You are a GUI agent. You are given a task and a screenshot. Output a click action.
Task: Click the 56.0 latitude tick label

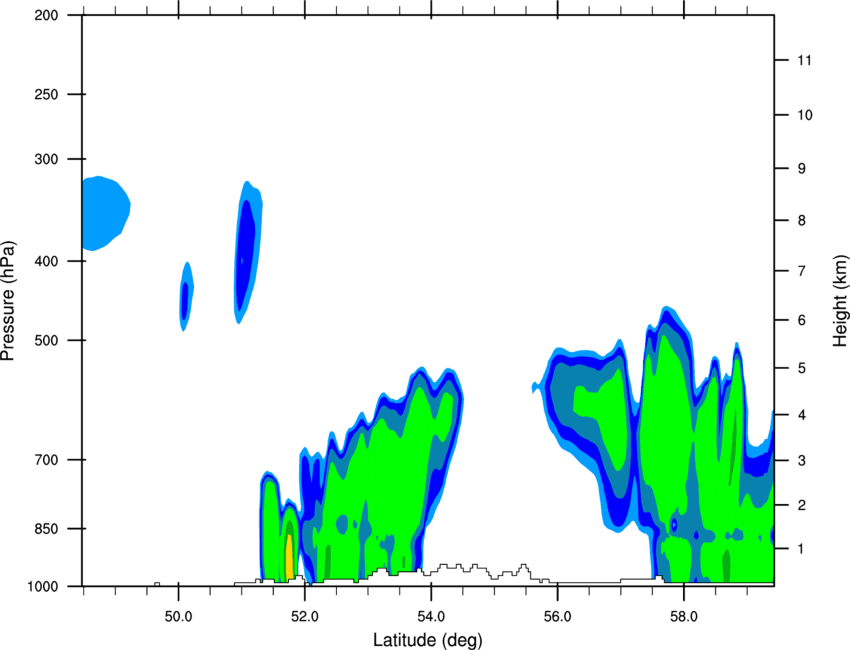(x=558, y=616)
